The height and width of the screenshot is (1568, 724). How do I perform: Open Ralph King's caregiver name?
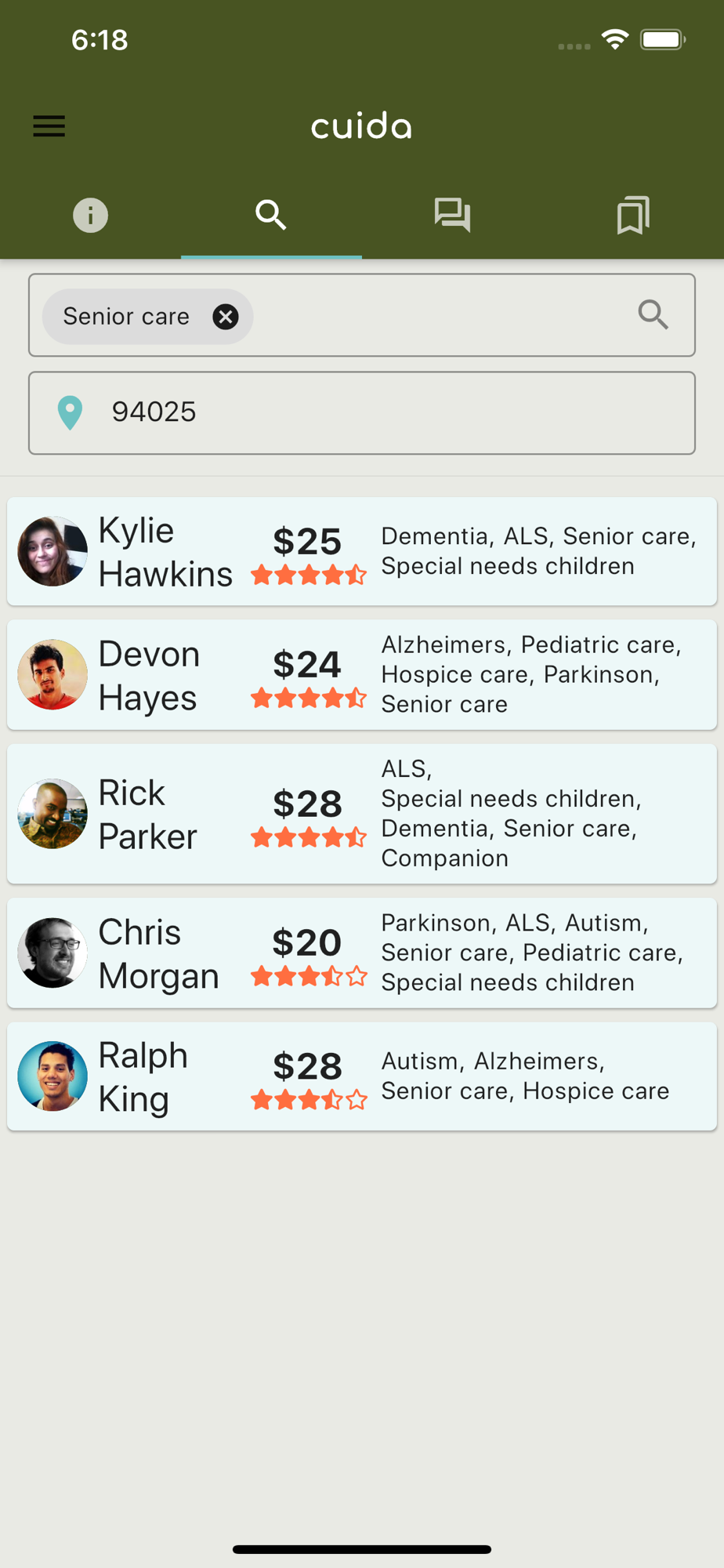coord(143,1076)
